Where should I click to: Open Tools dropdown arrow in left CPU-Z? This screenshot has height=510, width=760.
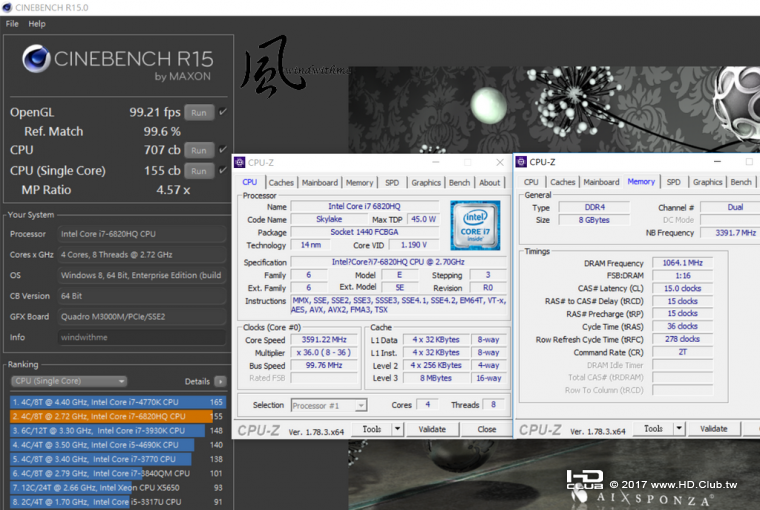point(397,429)
